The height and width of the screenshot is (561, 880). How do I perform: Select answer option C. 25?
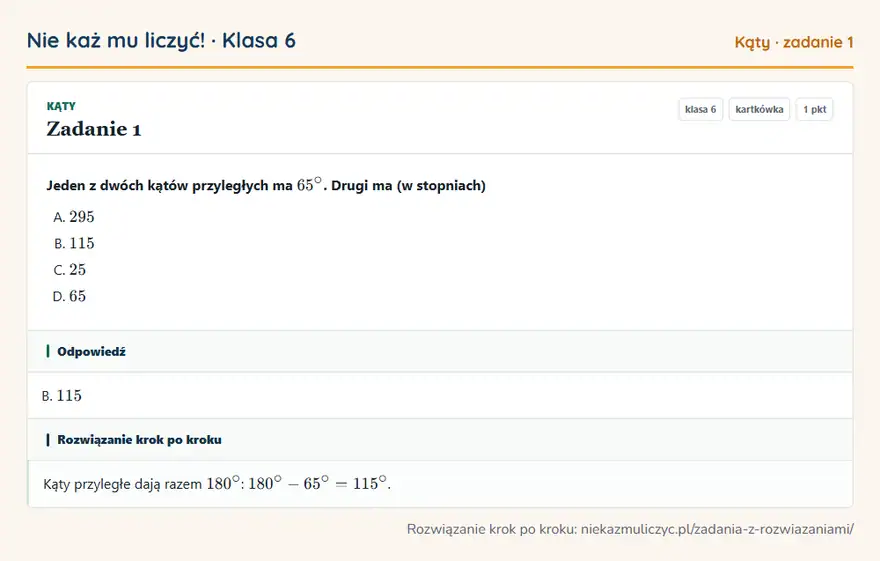point(70,269)
